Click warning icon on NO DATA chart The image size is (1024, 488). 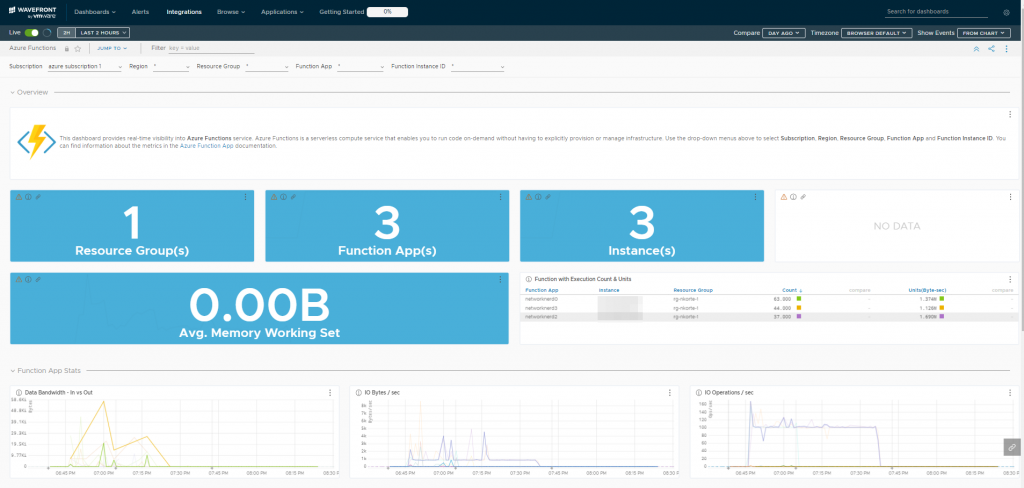click(784, 197)
